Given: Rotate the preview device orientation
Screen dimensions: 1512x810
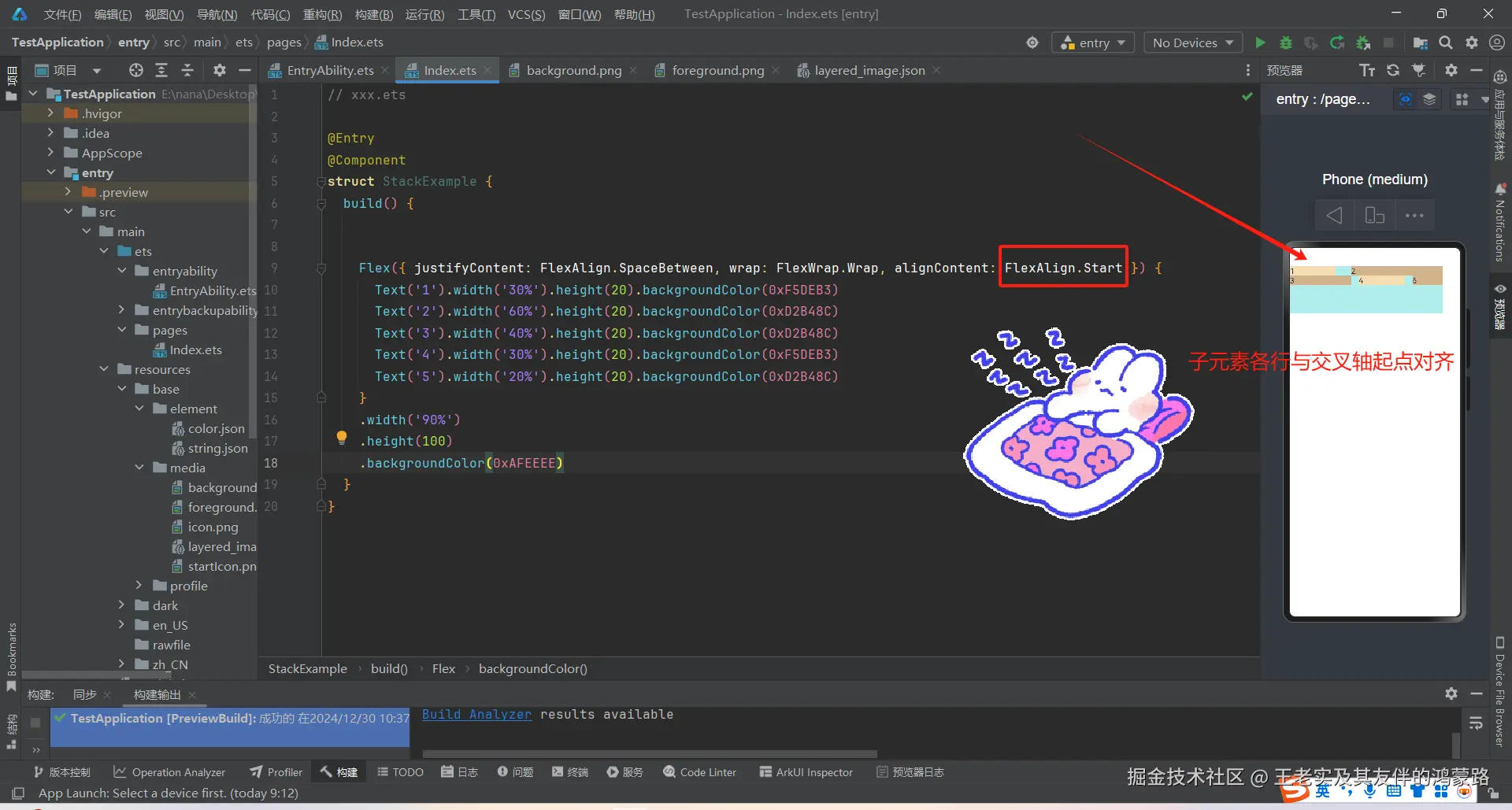Looking at the screenshot, I should pyautogui.click(x=1375, y=215).
